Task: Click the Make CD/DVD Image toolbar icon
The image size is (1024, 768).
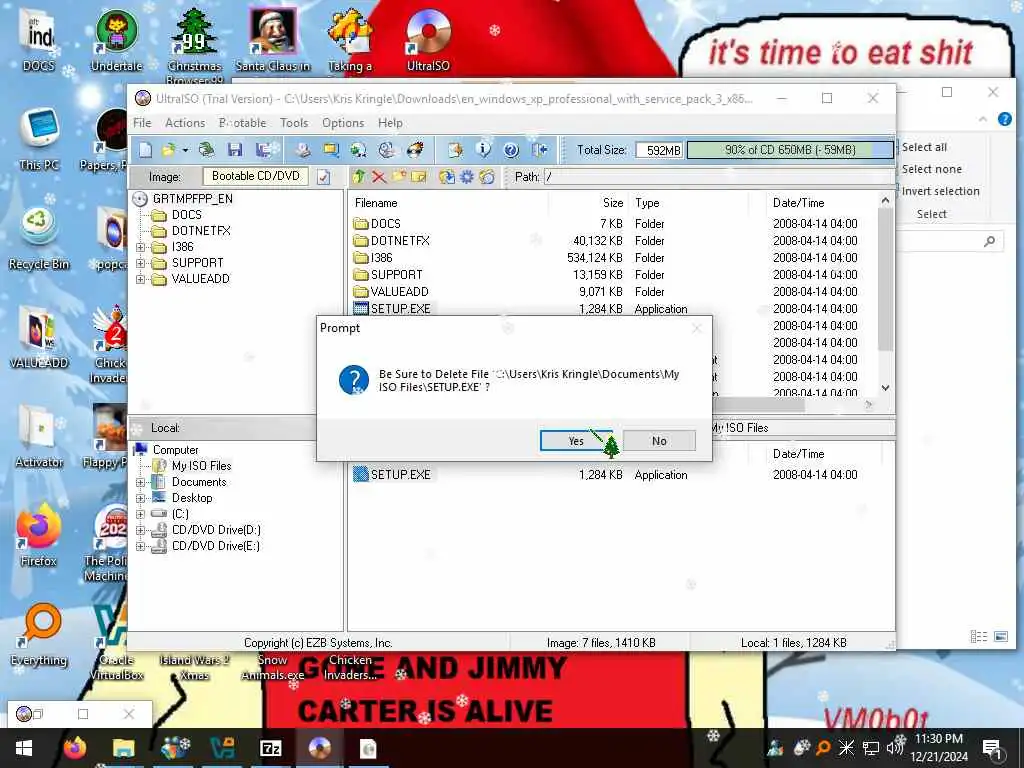Action: (302, 150)
